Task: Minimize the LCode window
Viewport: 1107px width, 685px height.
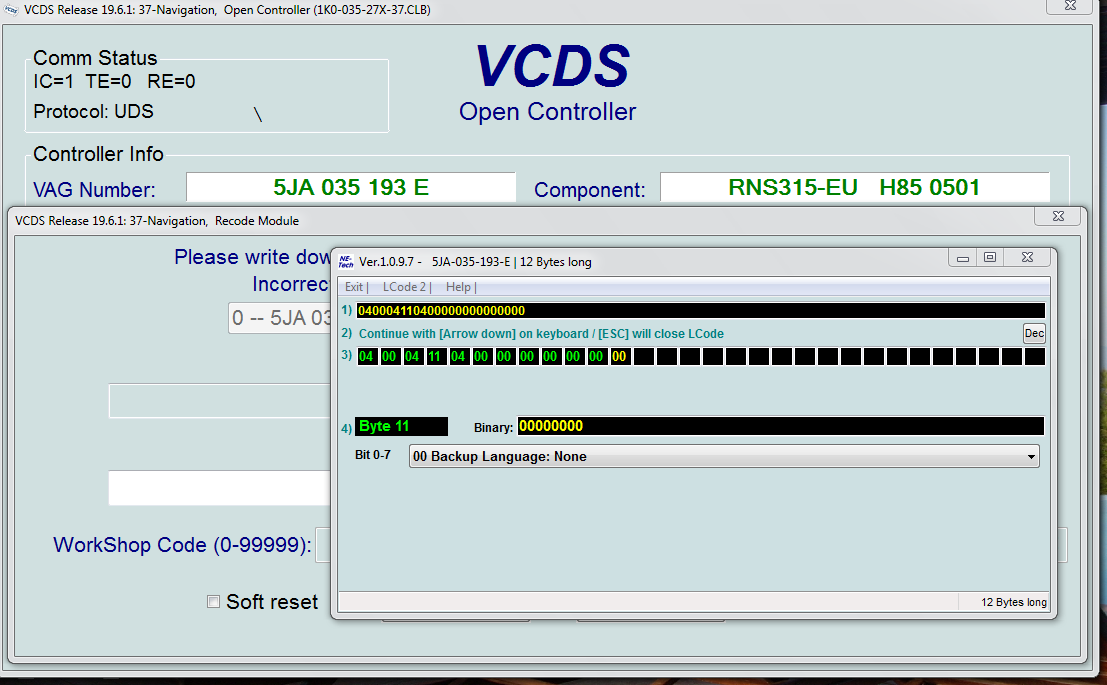Action: point(962,258)
